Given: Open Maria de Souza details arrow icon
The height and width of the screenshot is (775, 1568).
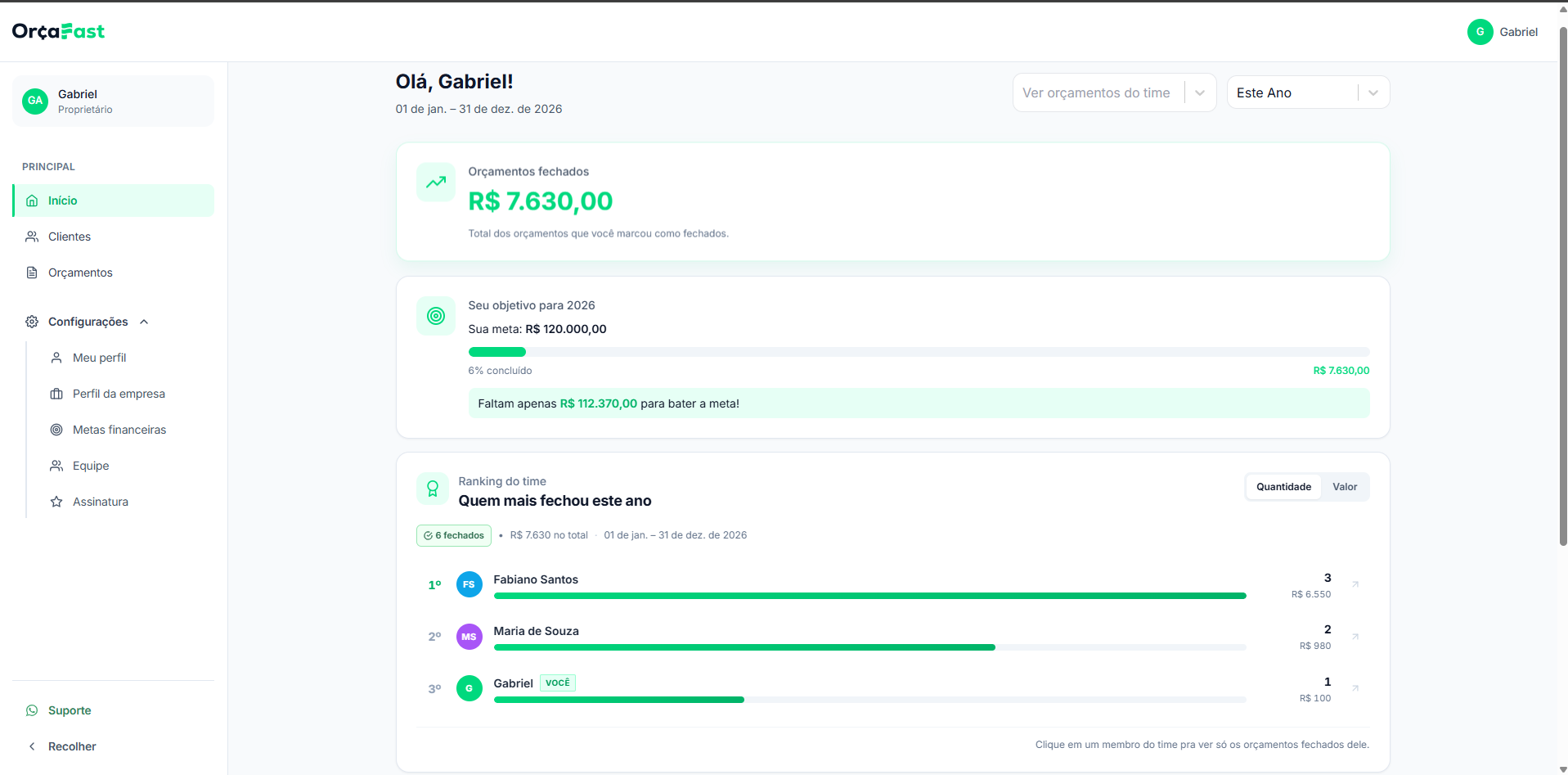Looking at the screenshot, I should click(1355, 637).
